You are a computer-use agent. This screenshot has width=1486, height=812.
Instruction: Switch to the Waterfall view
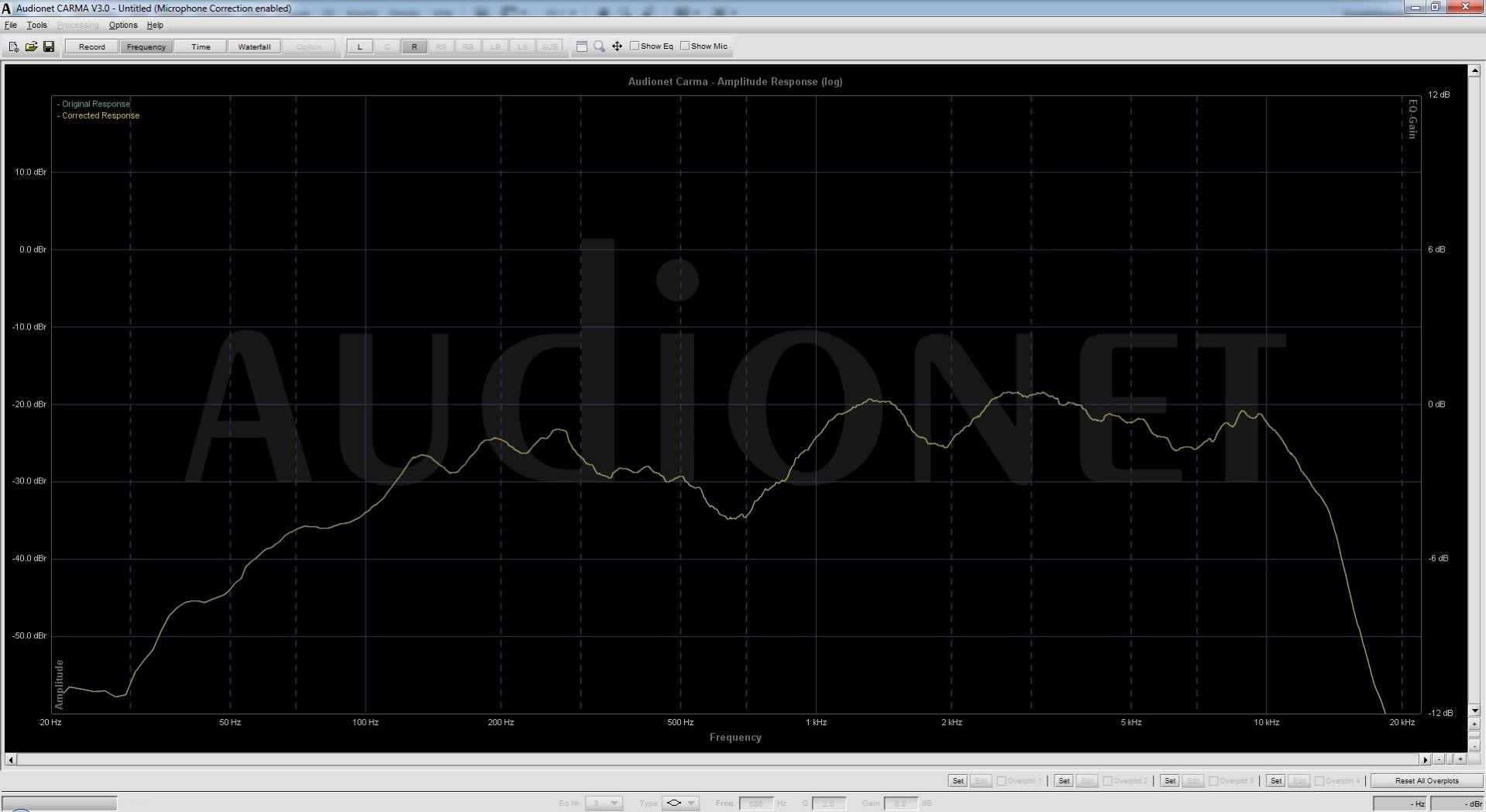point(254,46)
